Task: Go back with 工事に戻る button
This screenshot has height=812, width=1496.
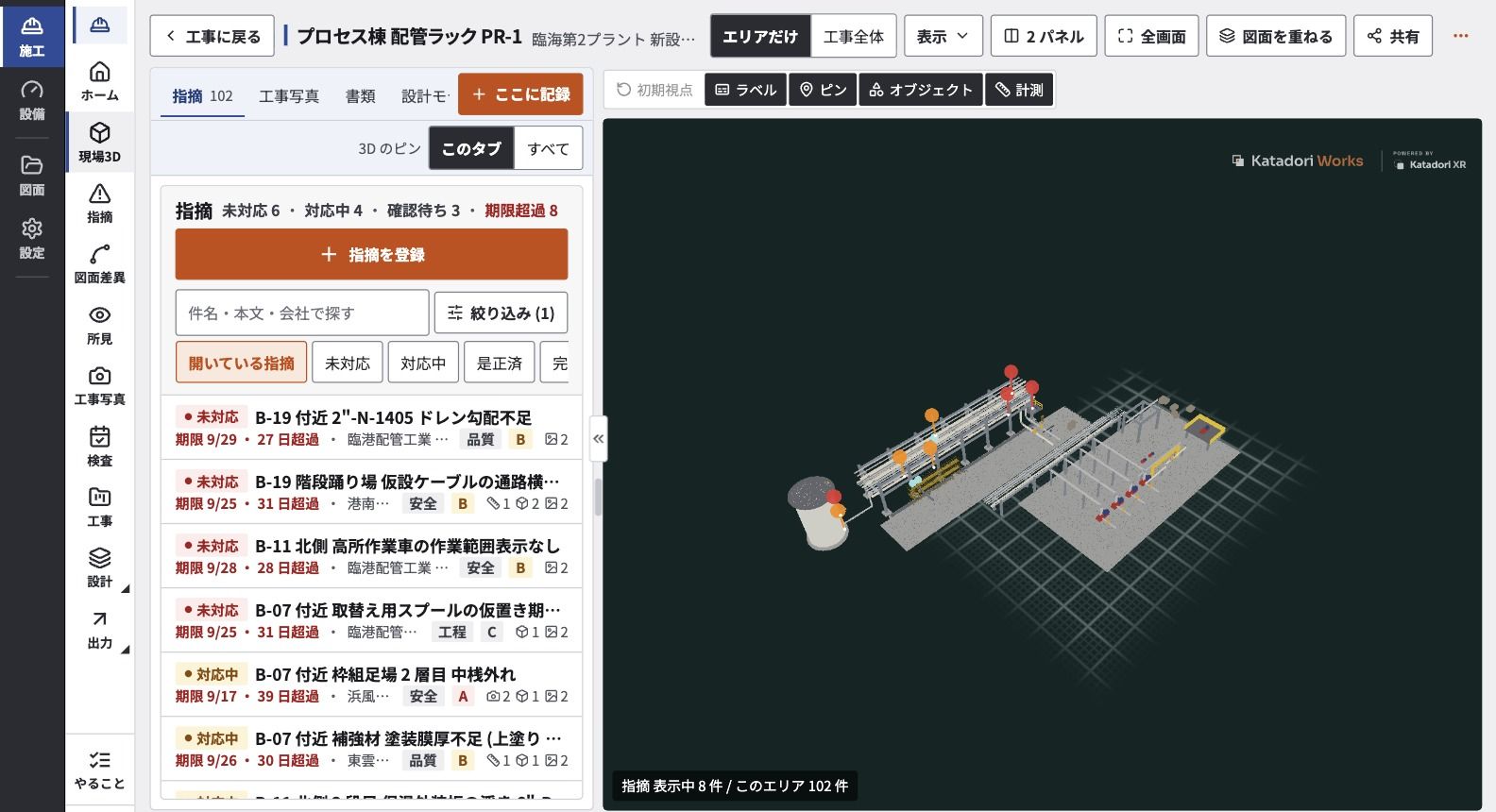Action: [x=212, y=36]
